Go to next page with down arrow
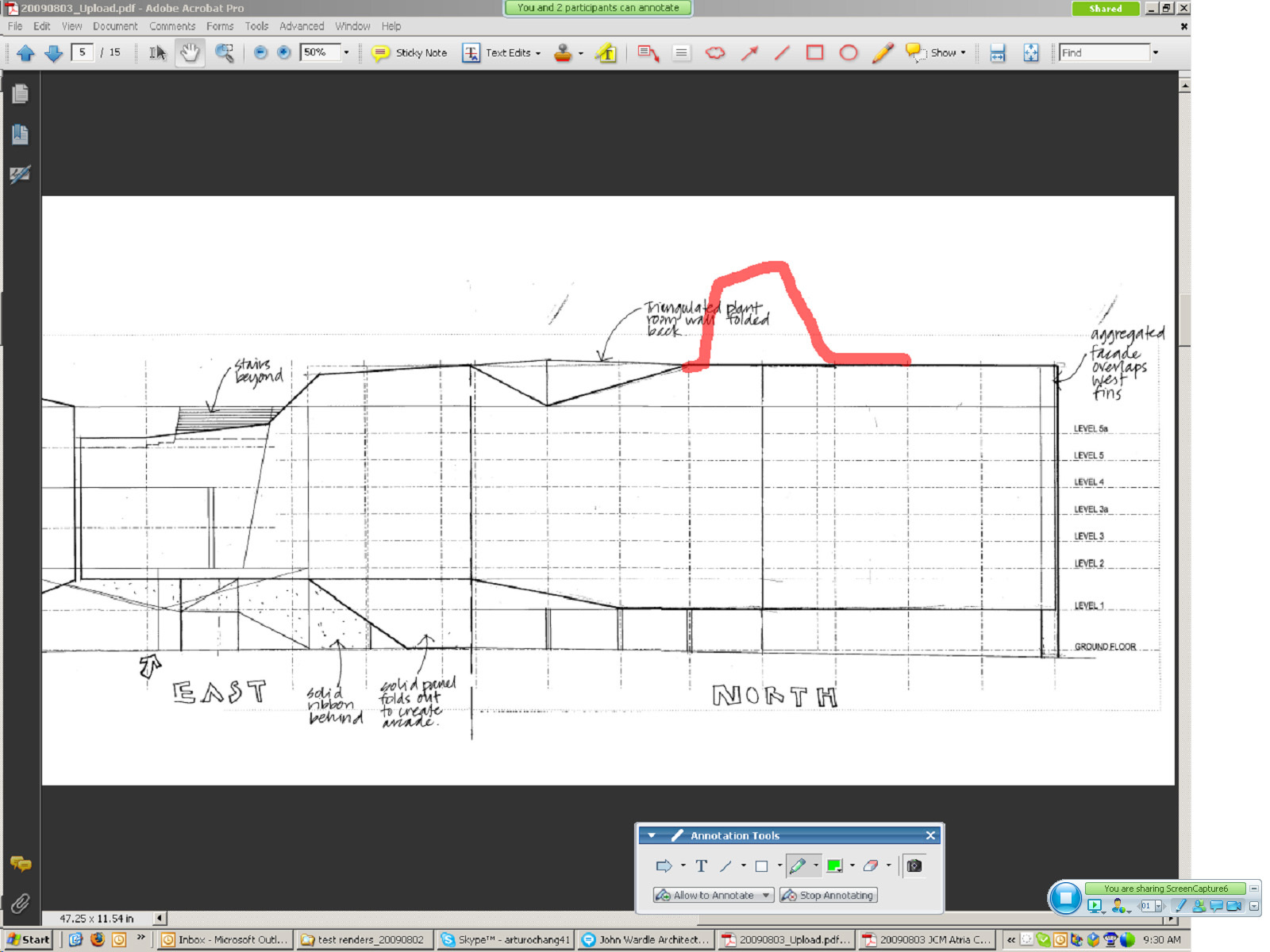 (53, 53)
